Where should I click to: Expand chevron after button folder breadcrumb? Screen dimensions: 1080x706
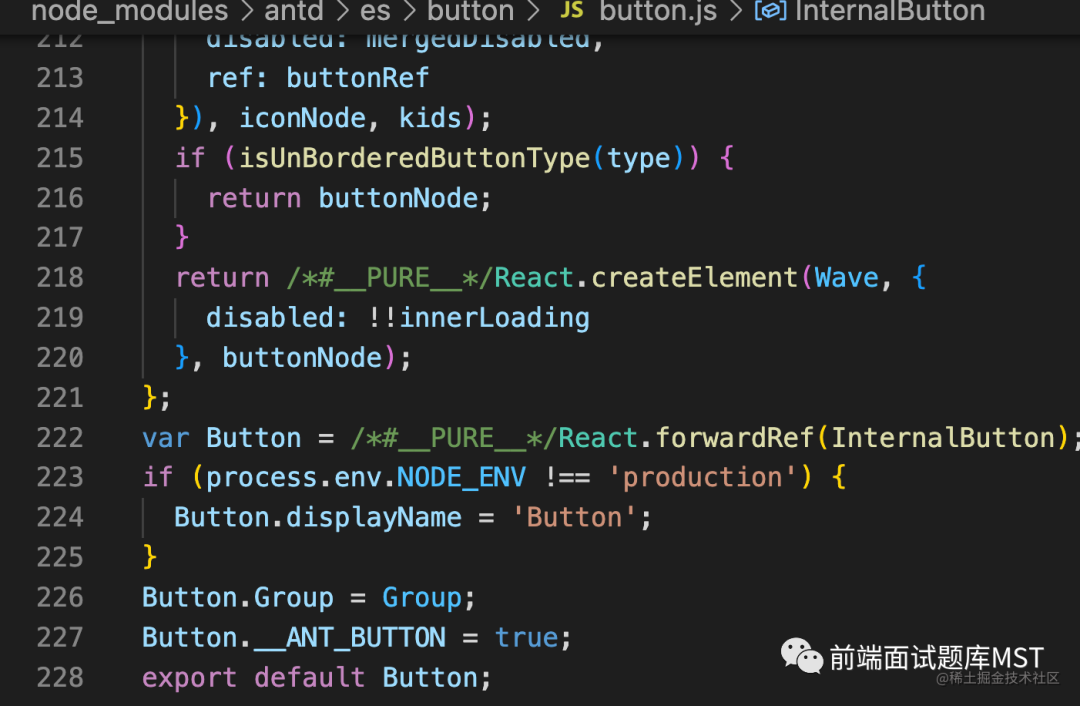click(532, 11)
